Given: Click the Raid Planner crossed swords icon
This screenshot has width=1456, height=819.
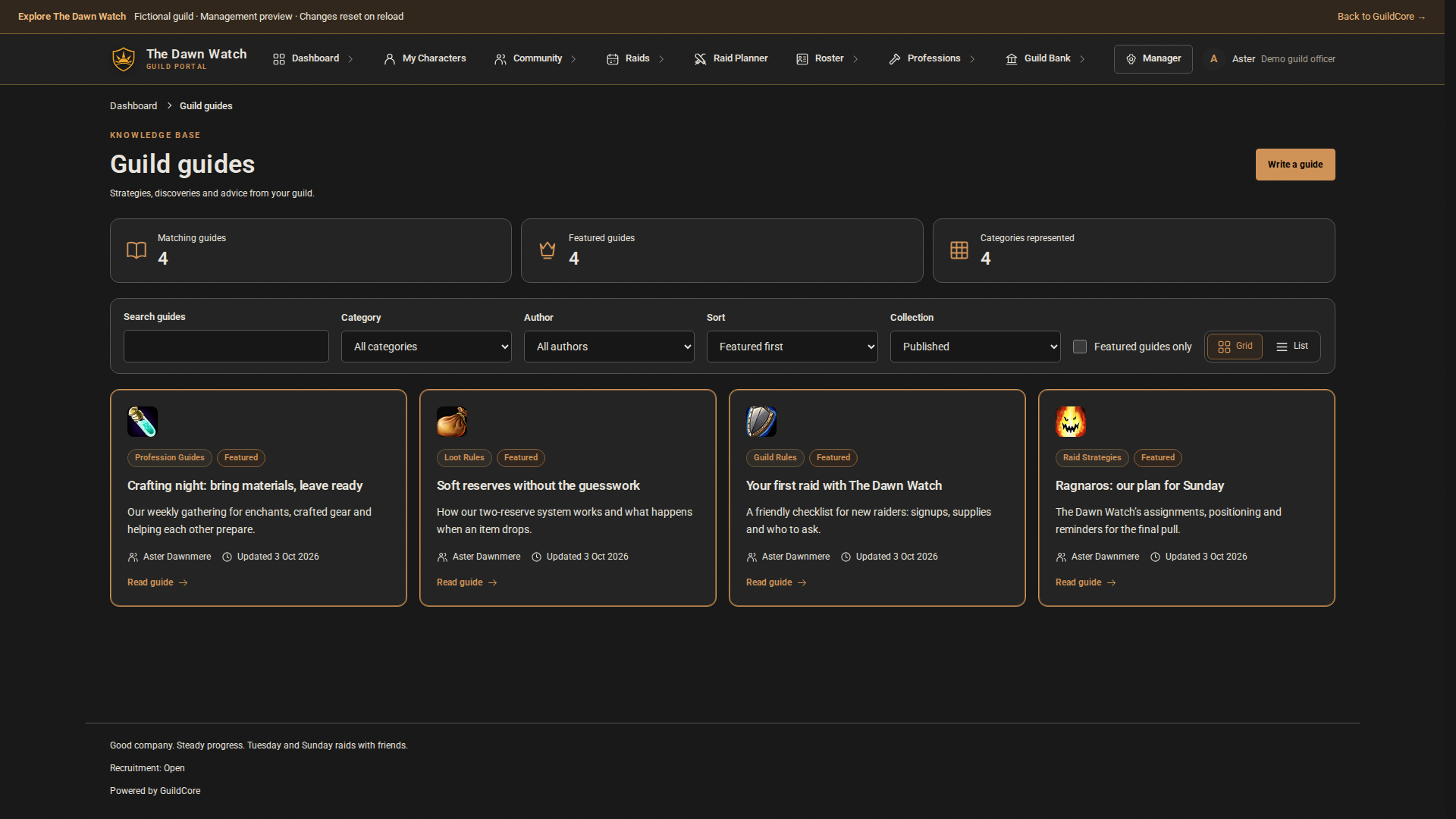Looking at the screenshot, I should tap(701, 59).
